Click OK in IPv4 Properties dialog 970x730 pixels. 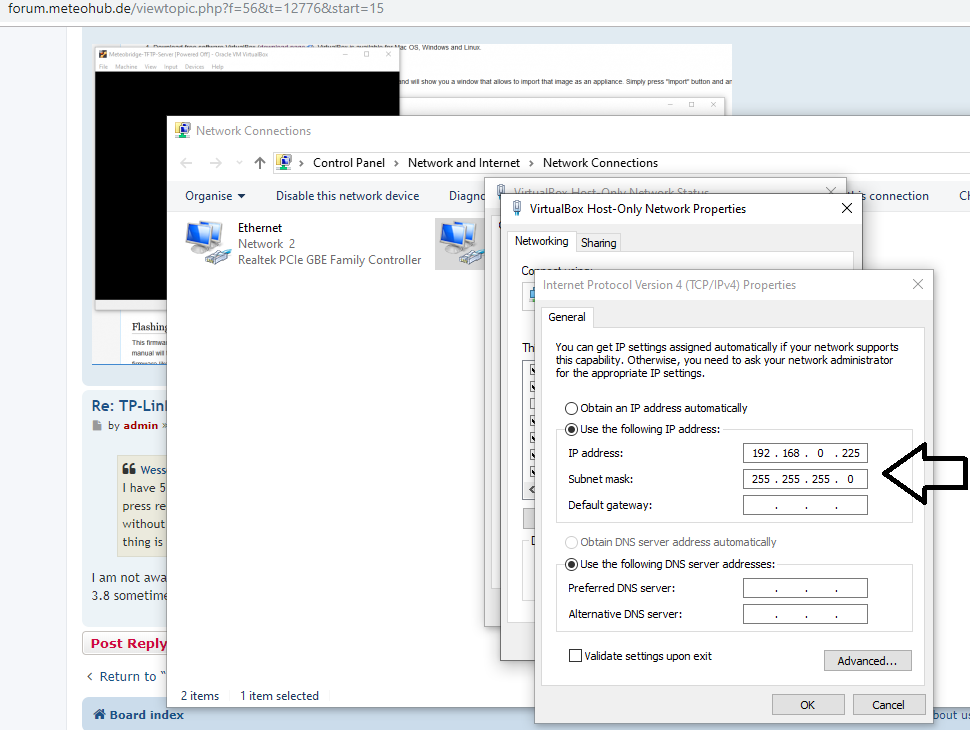click(807, 704)
